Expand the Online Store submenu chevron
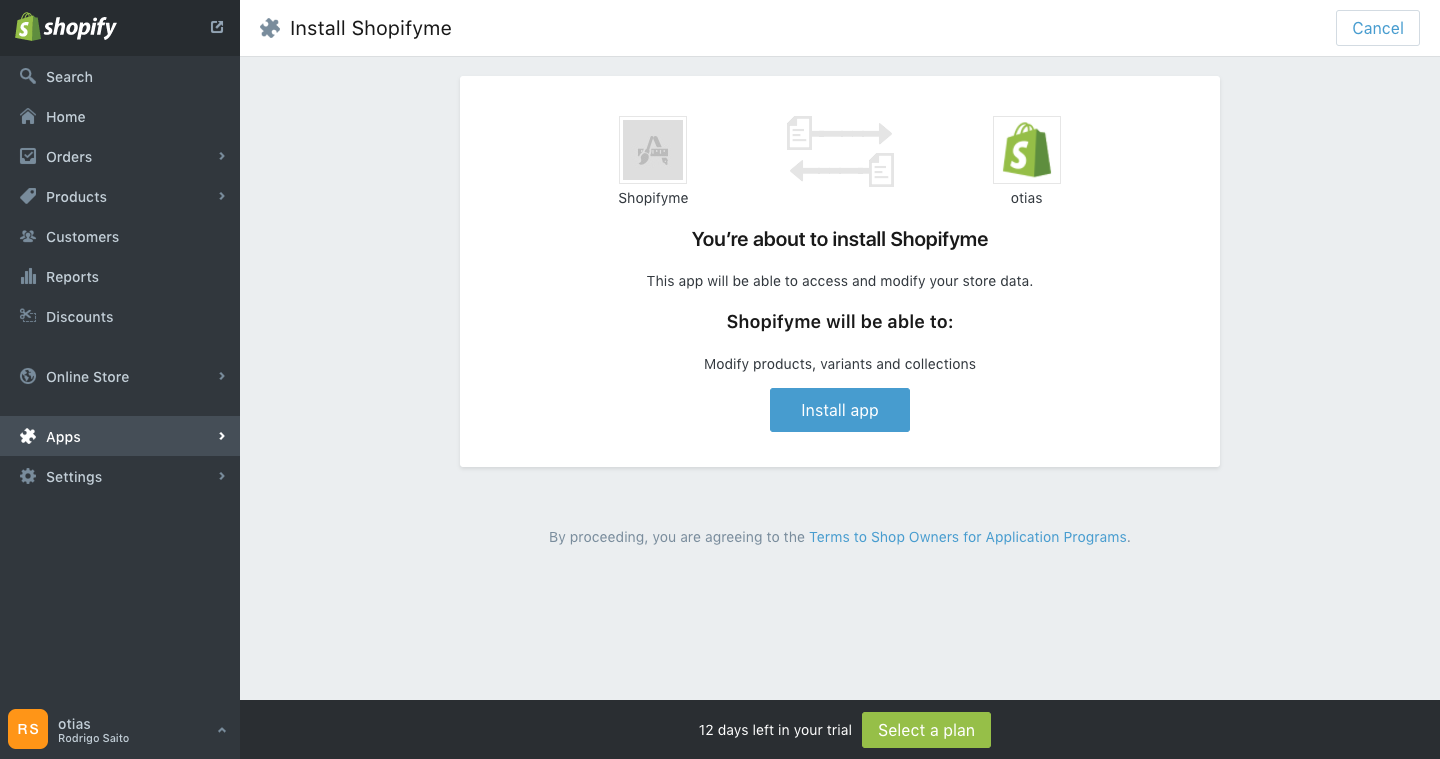 [222, 376]
